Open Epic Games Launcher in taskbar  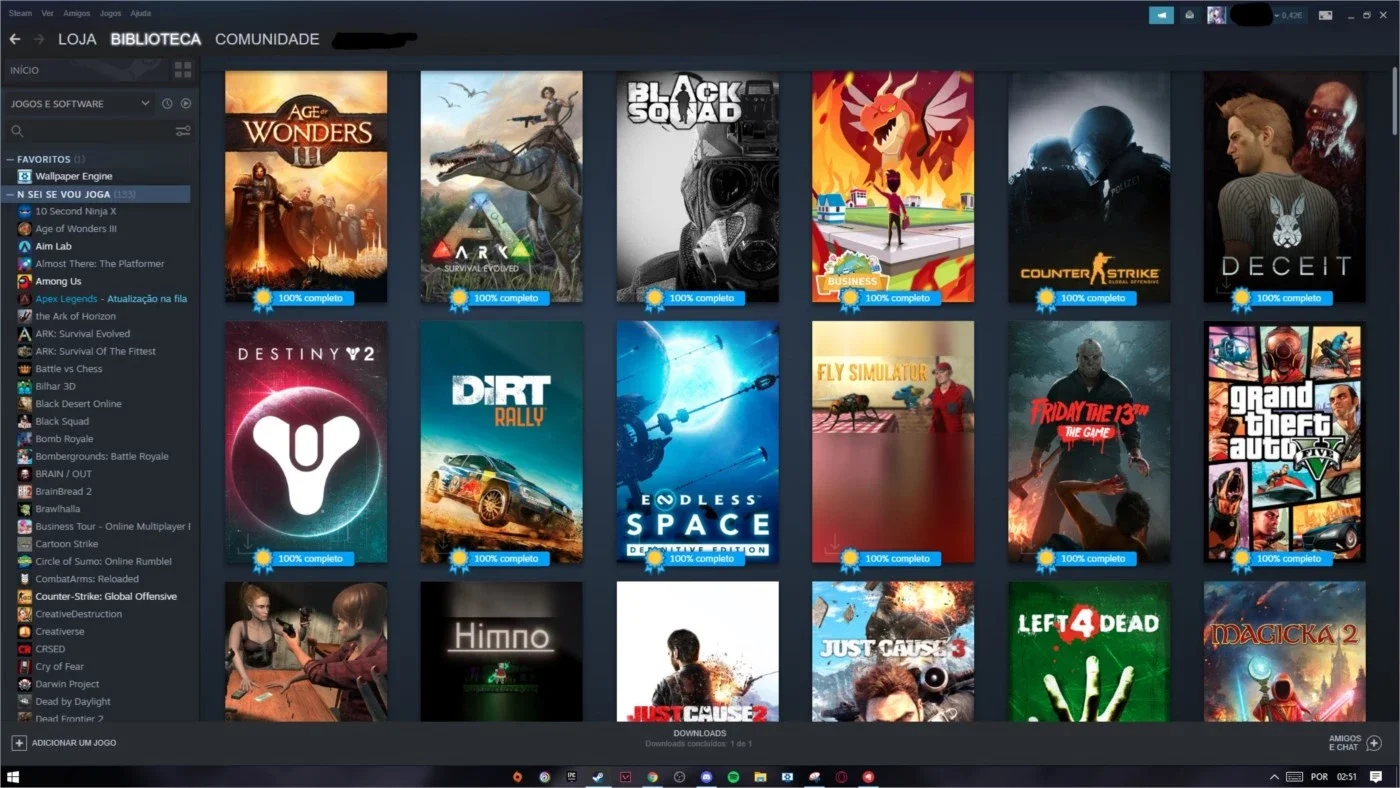pos(572,777)
